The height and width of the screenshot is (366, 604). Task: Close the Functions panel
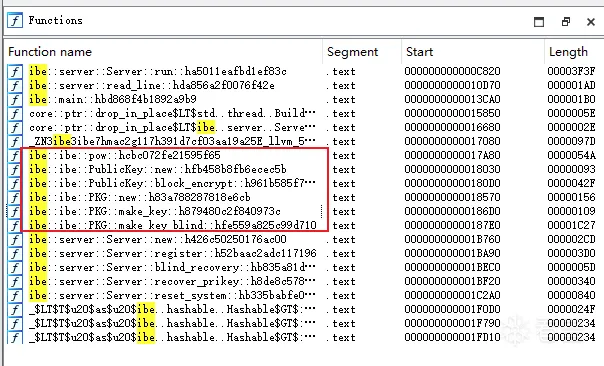(591, 22)
